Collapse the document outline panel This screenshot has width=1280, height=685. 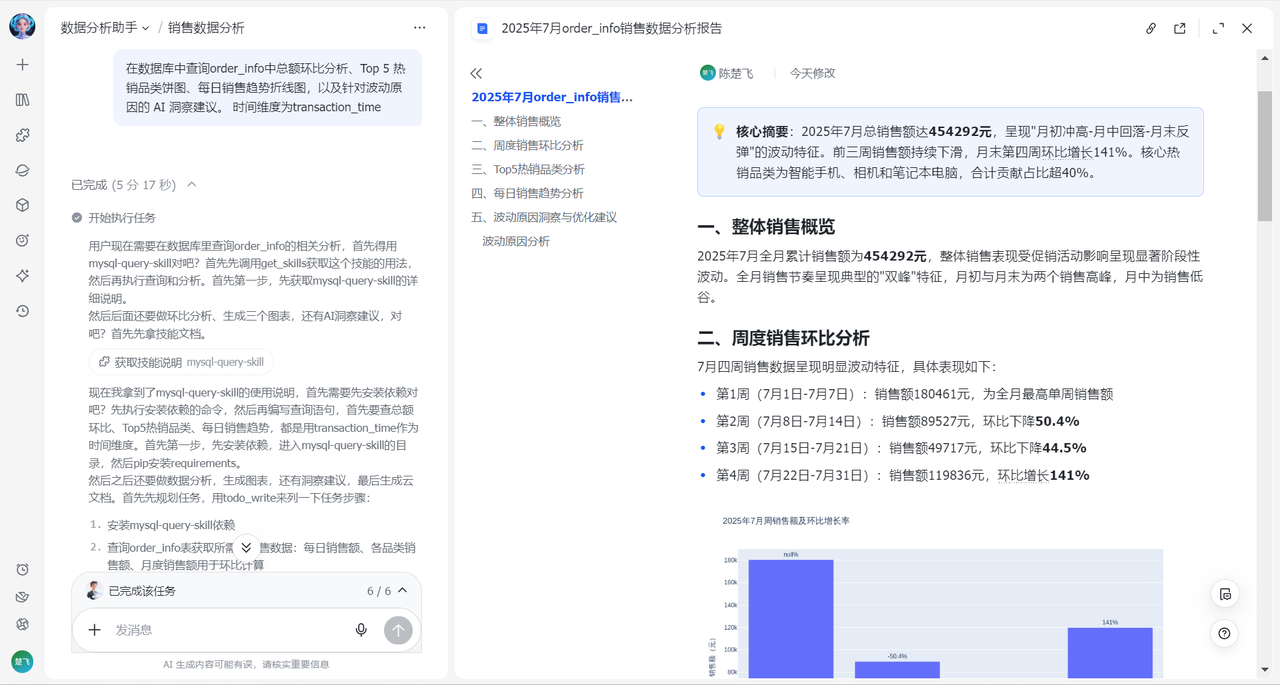[476, 73]
